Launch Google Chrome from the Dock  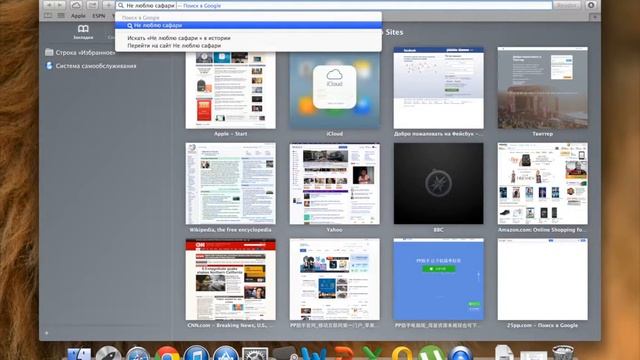click(x=167, y=353)
